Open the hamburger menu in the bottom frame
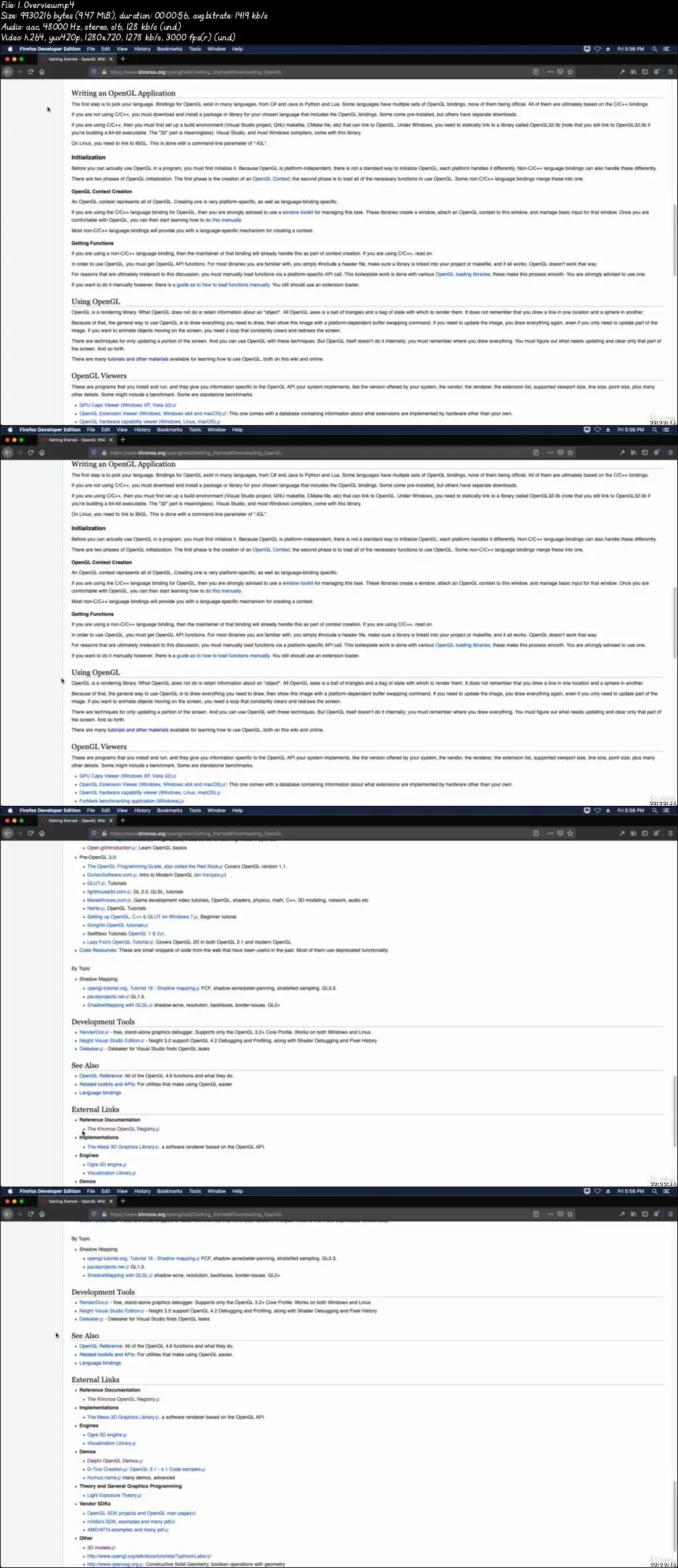 click(x=670, y=1214)
